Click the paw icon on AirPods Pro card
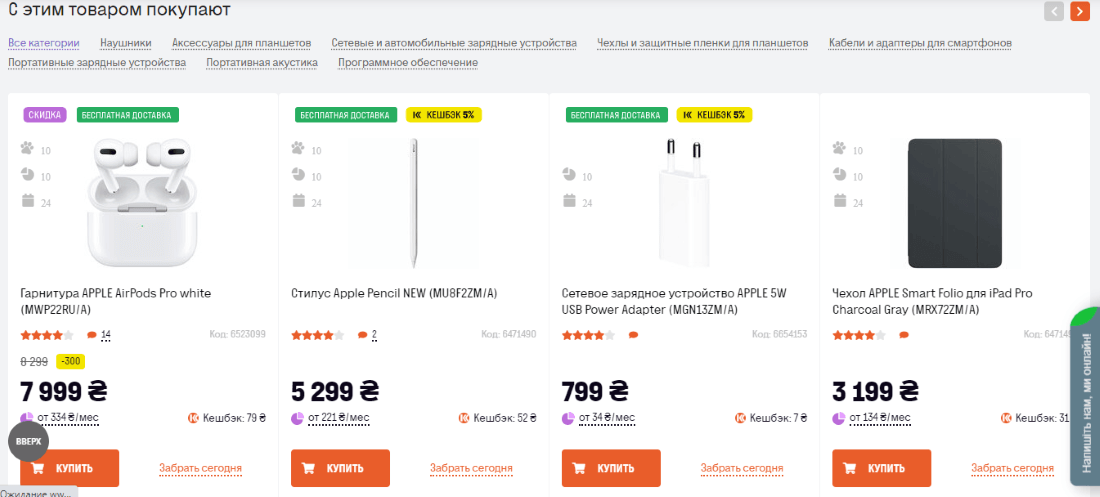 pyautogui.click(x=27, y=149)
